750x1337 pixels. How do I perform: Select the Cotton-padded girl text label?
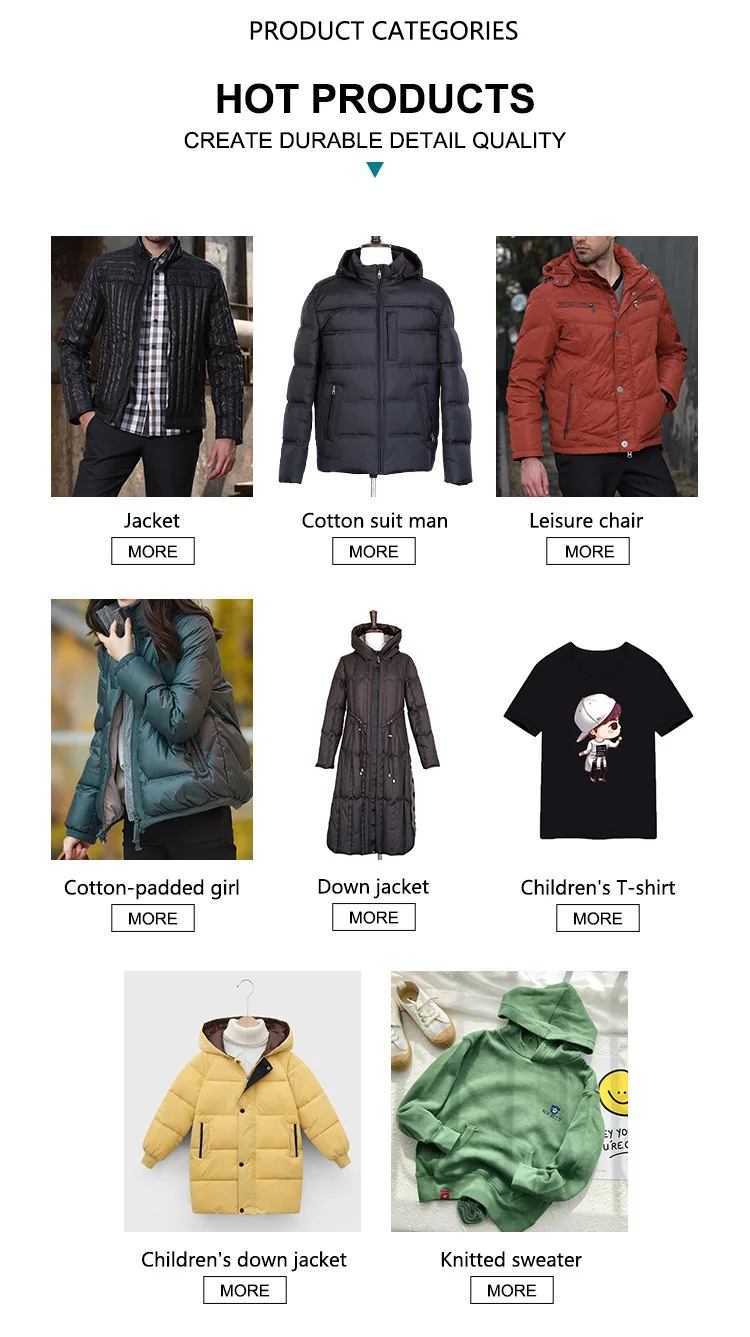(x=152, y=888)
